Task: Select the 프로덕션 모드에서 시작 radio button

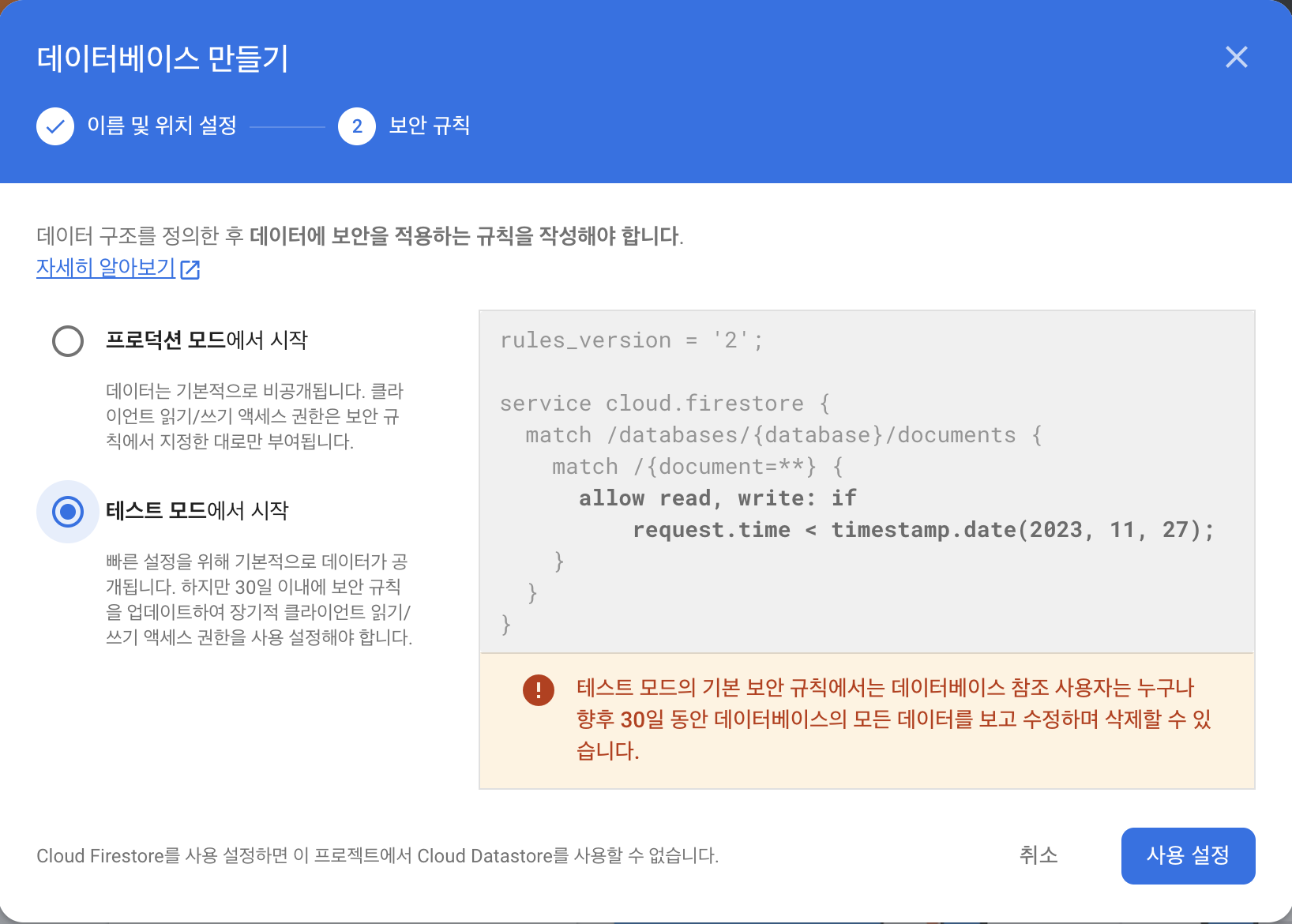Action: (x=68, y=341)
